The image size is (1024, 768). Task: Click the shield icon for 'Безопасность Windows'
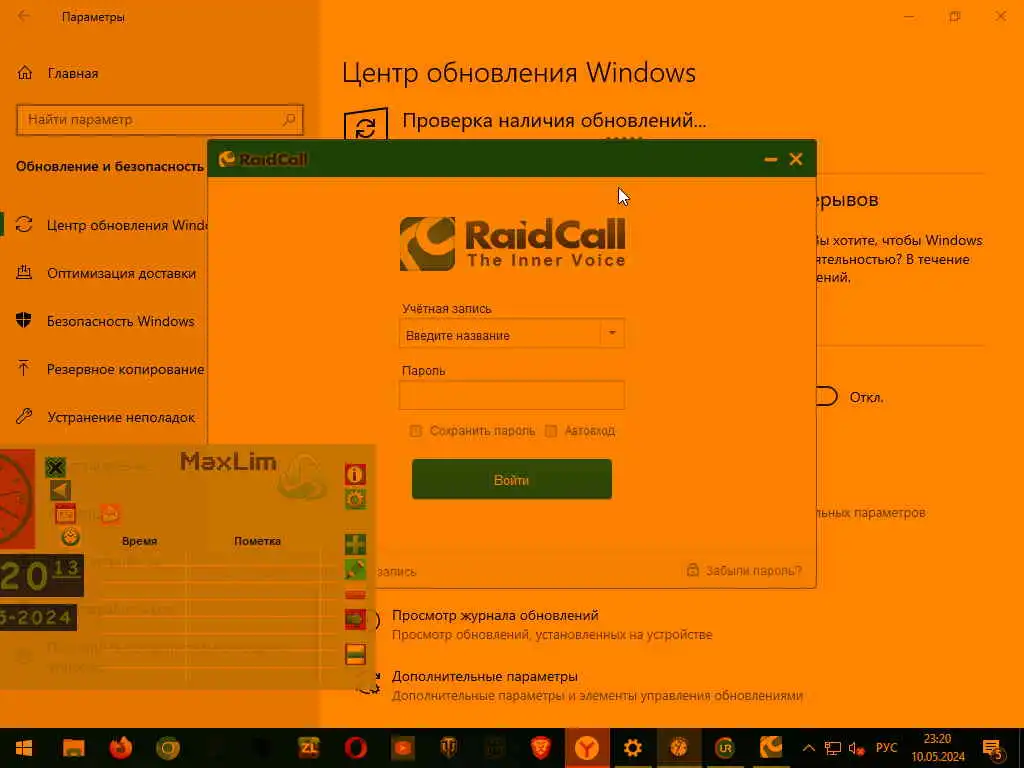24,320
